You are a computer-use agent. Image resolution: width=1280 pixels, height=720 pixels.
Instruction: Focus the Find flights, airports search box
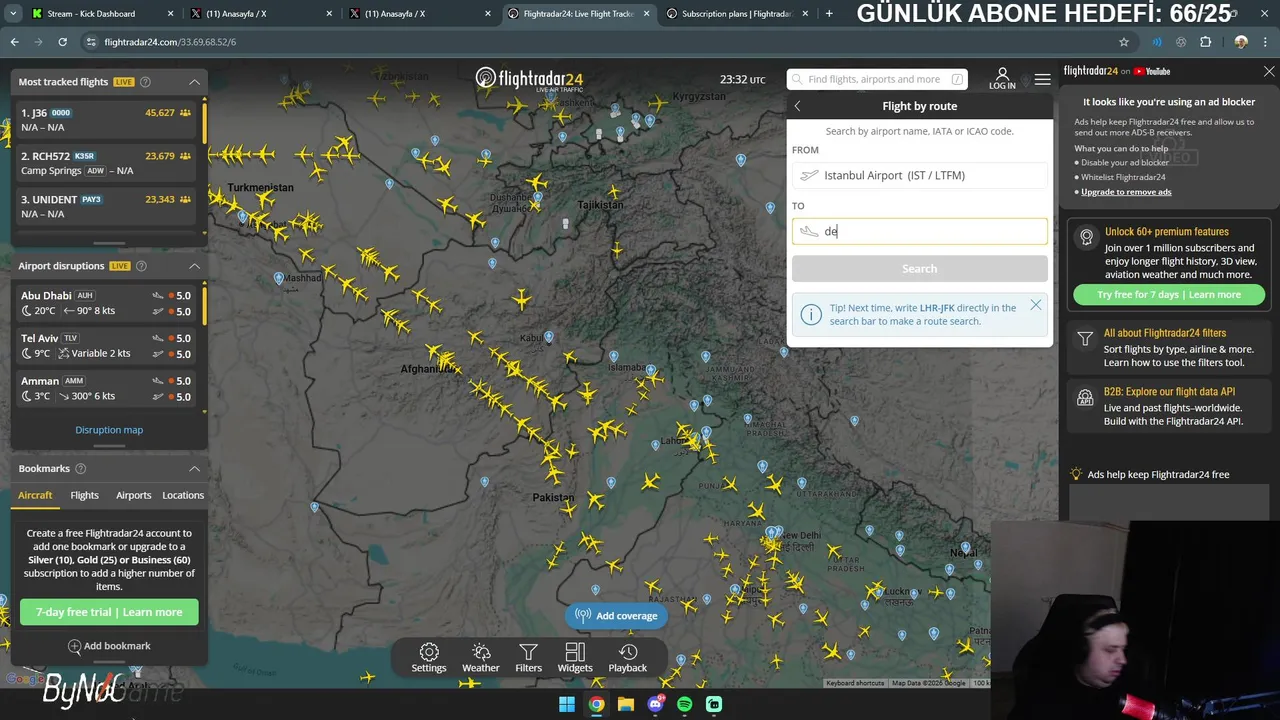click(877, 79)
